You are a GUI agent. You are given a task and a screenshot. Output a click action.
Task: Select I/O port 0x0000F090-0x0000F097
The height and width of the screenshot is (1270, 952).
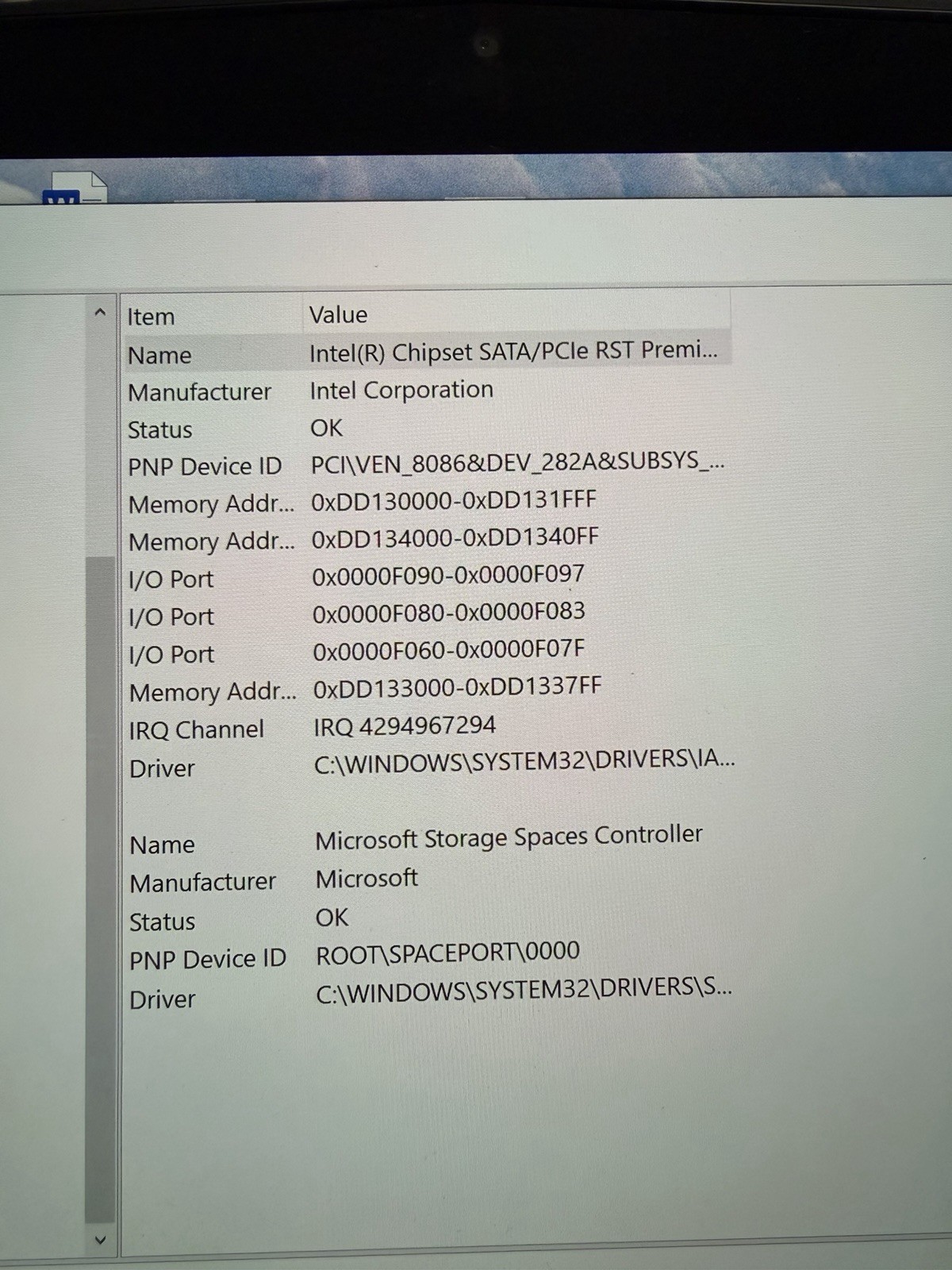(448, 575)
